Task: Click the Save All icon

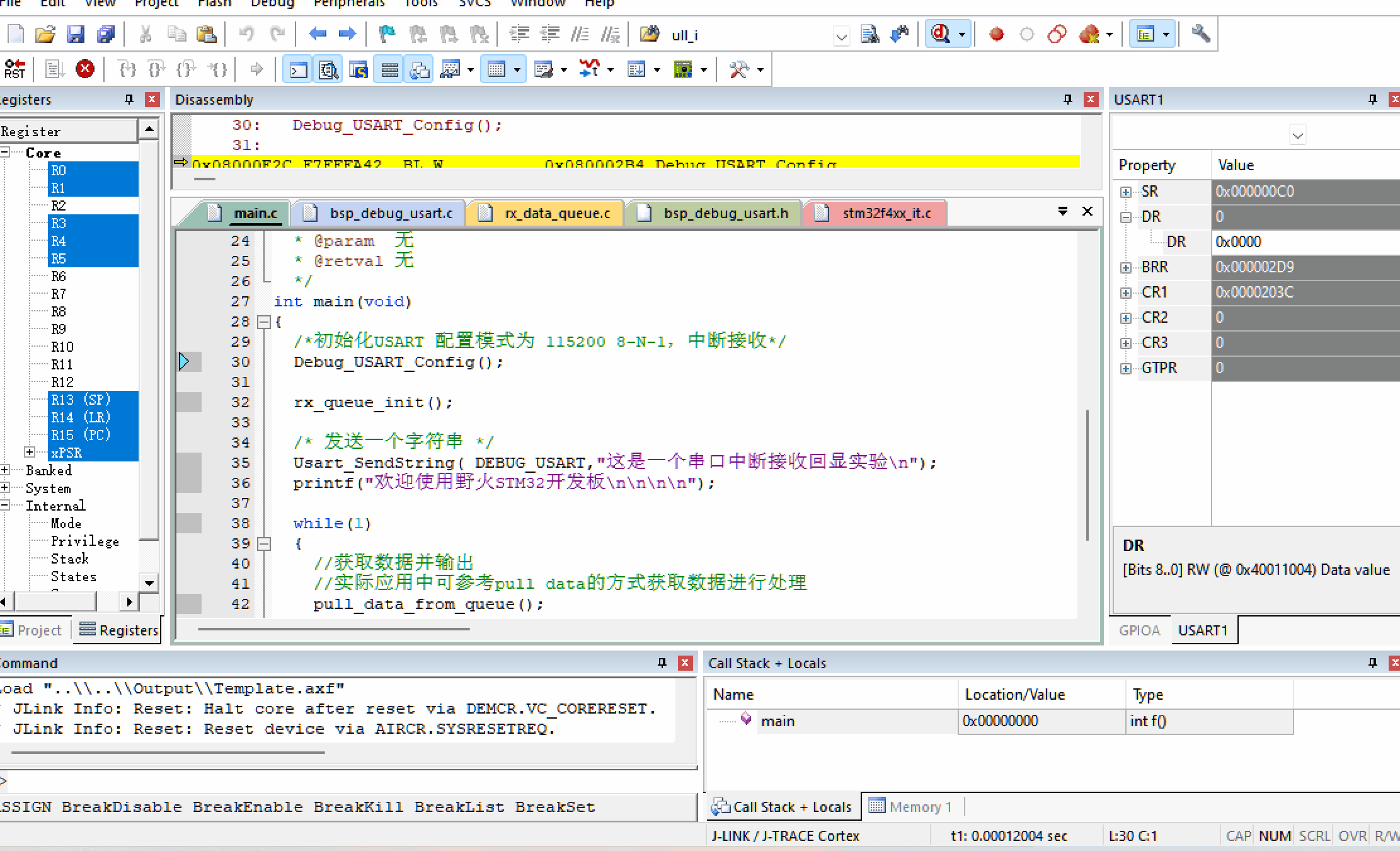Action: tap(105, 34)
